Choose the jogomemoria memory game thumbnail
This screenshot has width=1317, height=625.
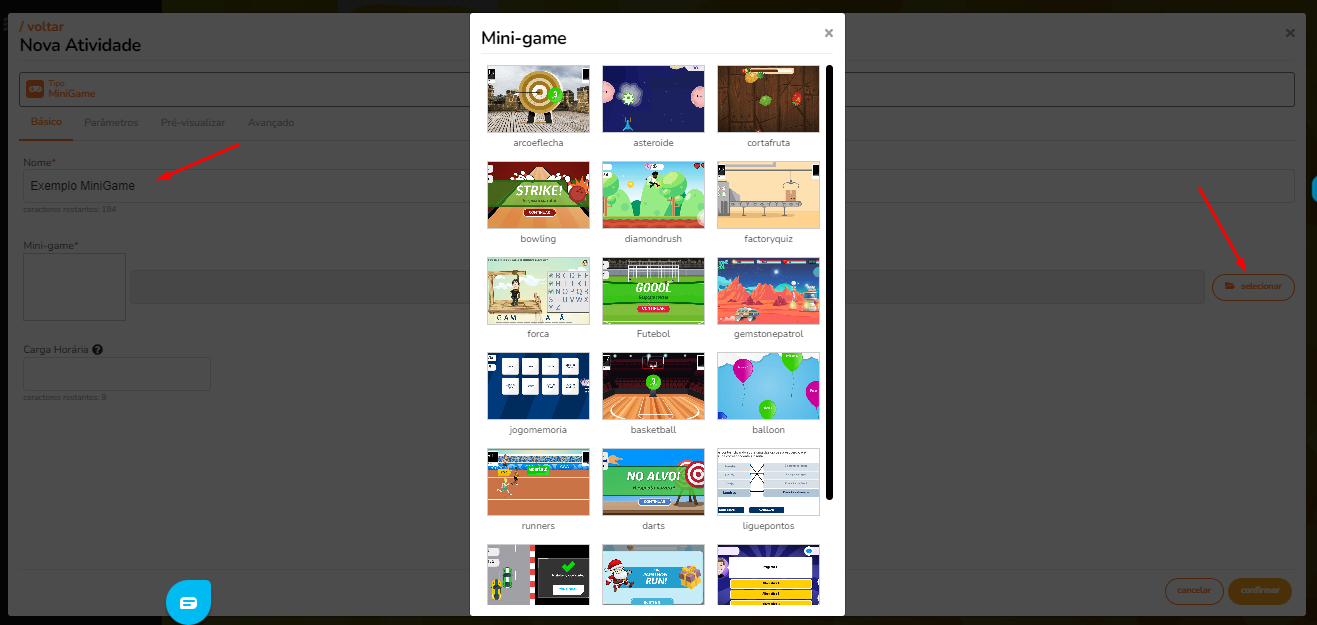538,386
